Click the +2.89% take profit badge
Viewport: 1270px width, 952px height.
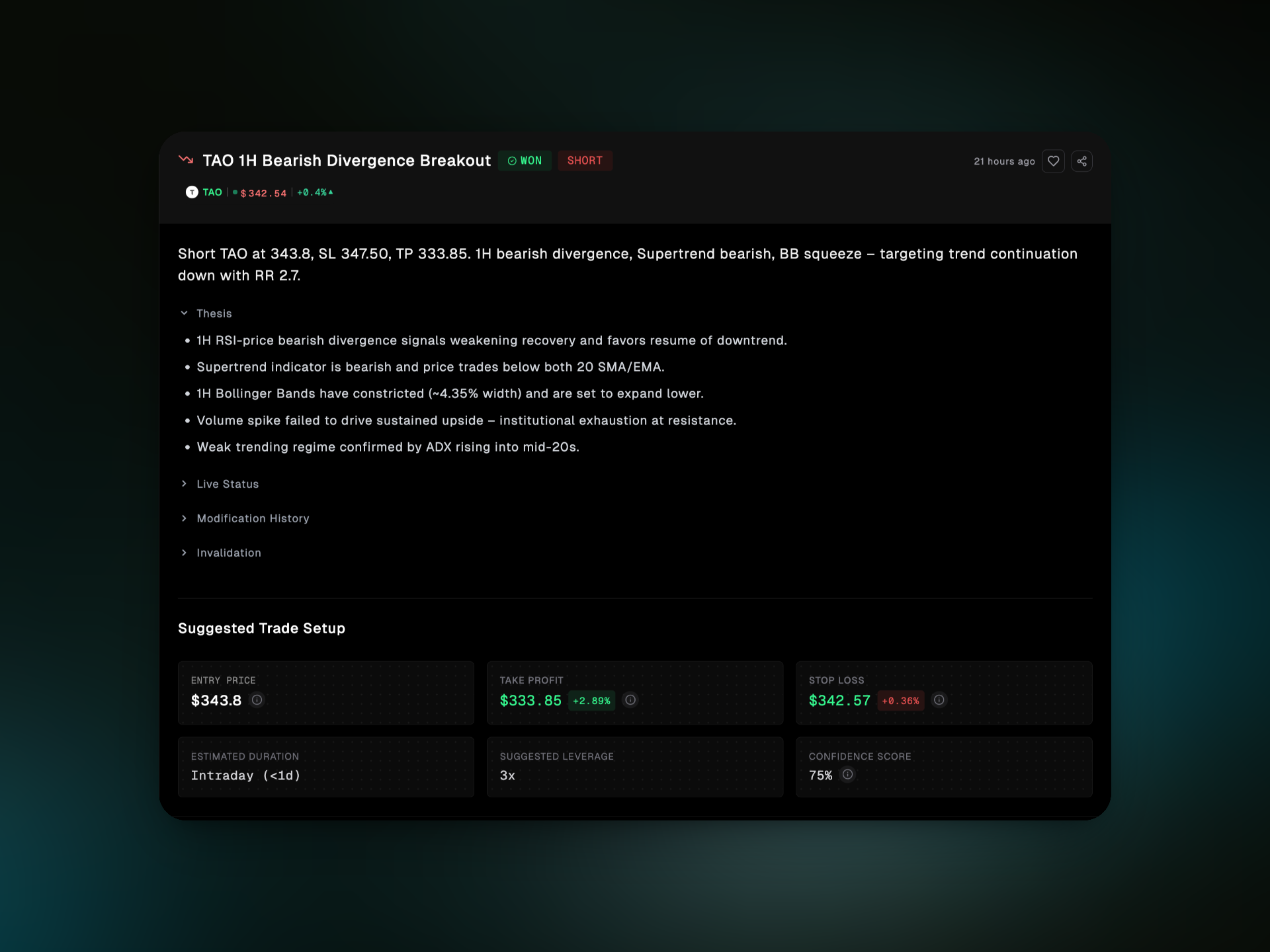(591, 701)
